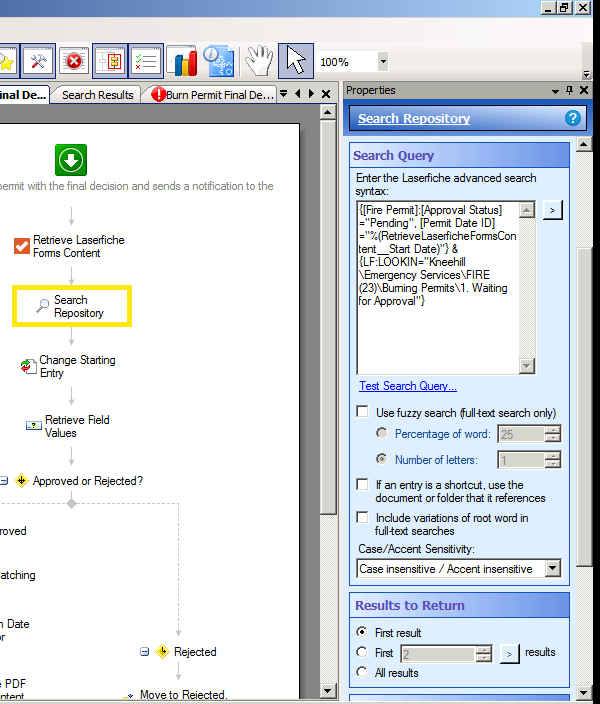The height and width of the screenshot is (704, 600).
Task: Click the star favorites toolbar icon
Action: click(7, 61)
